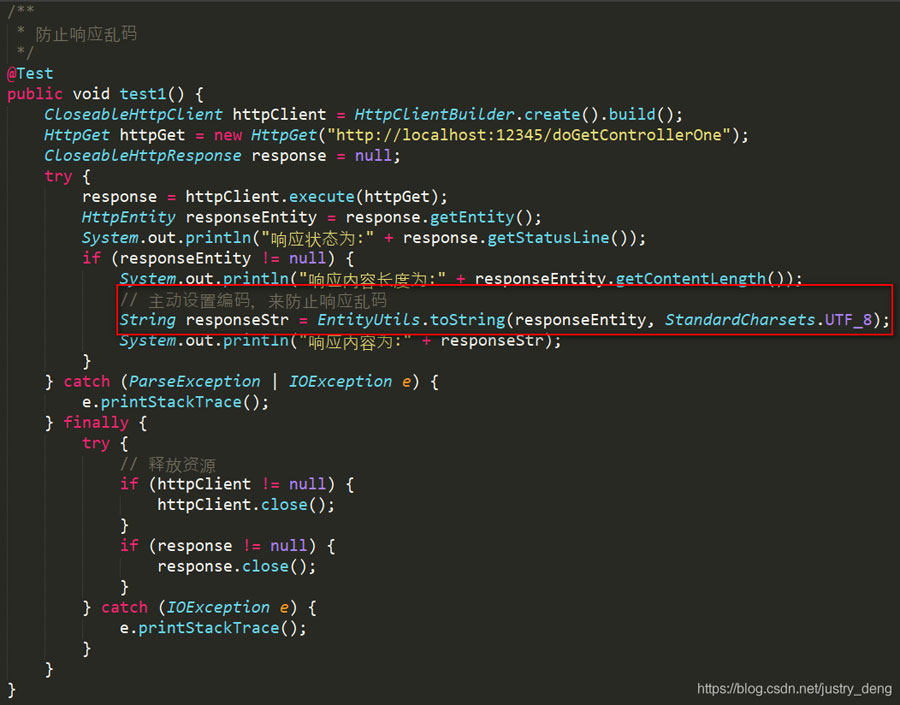900x705 pixels.
Task: Click the getContentLength method call
Action: click(x=690, y=278)
